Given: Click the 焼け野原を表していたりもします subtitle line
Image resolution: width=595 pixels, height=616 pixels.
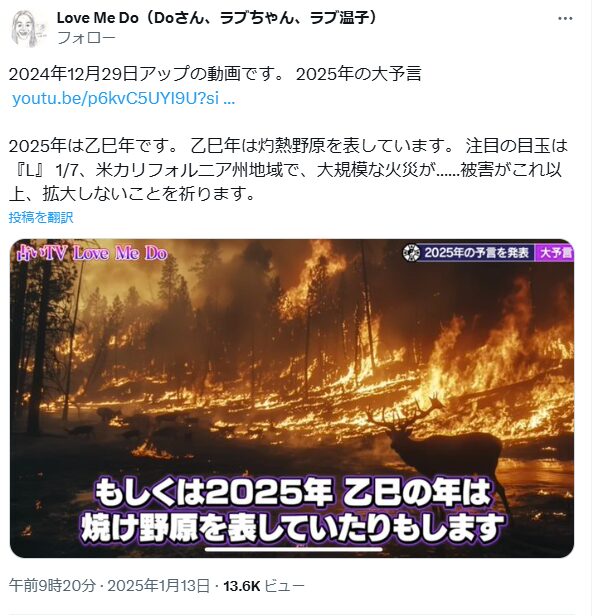Looking at the screenshot, I should (292, 527).
